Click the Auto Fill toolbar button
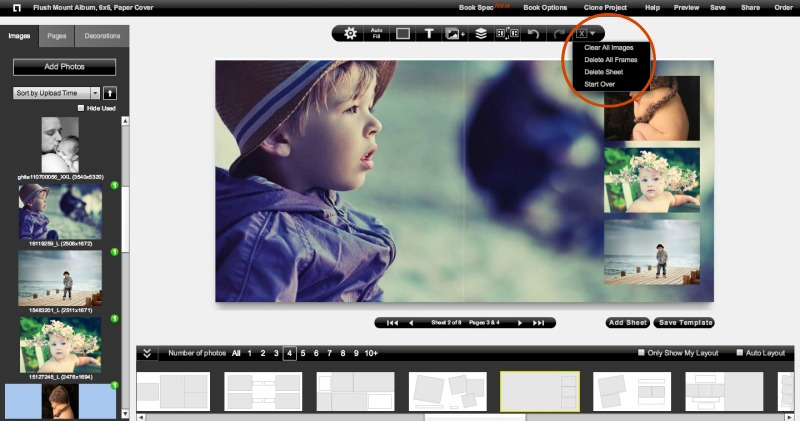This screenshot has width=800, height=421. [x=377, y=34]
